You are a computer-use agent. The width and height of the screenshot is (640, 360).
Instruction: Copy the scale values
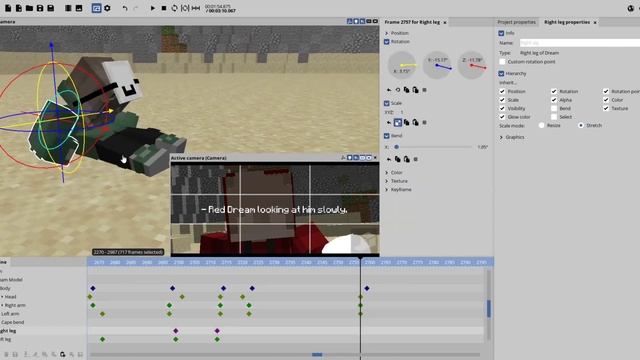pos(407,122)
